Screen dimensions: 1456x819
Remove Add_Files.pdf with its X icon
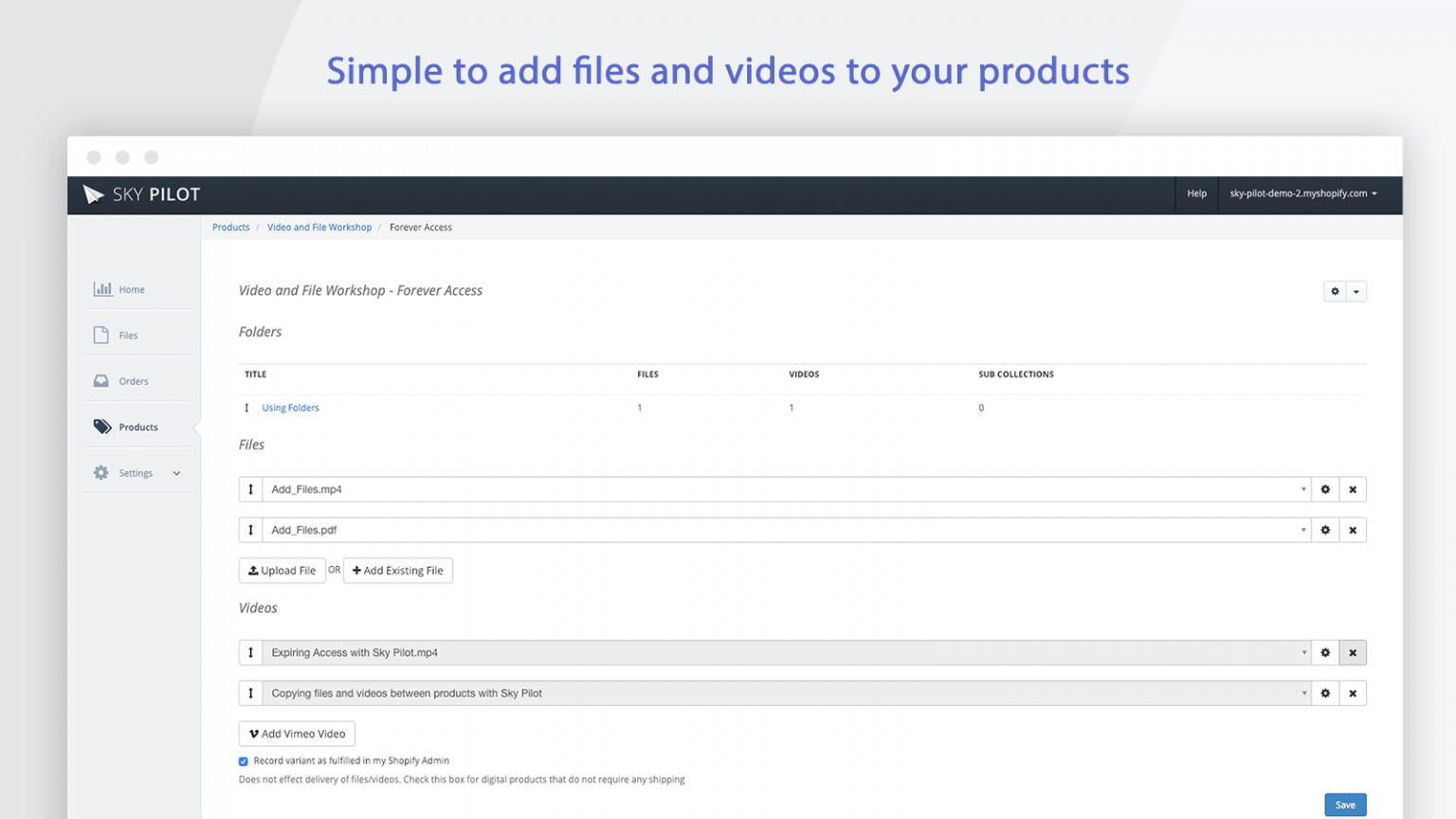(x=1353, y=530)
